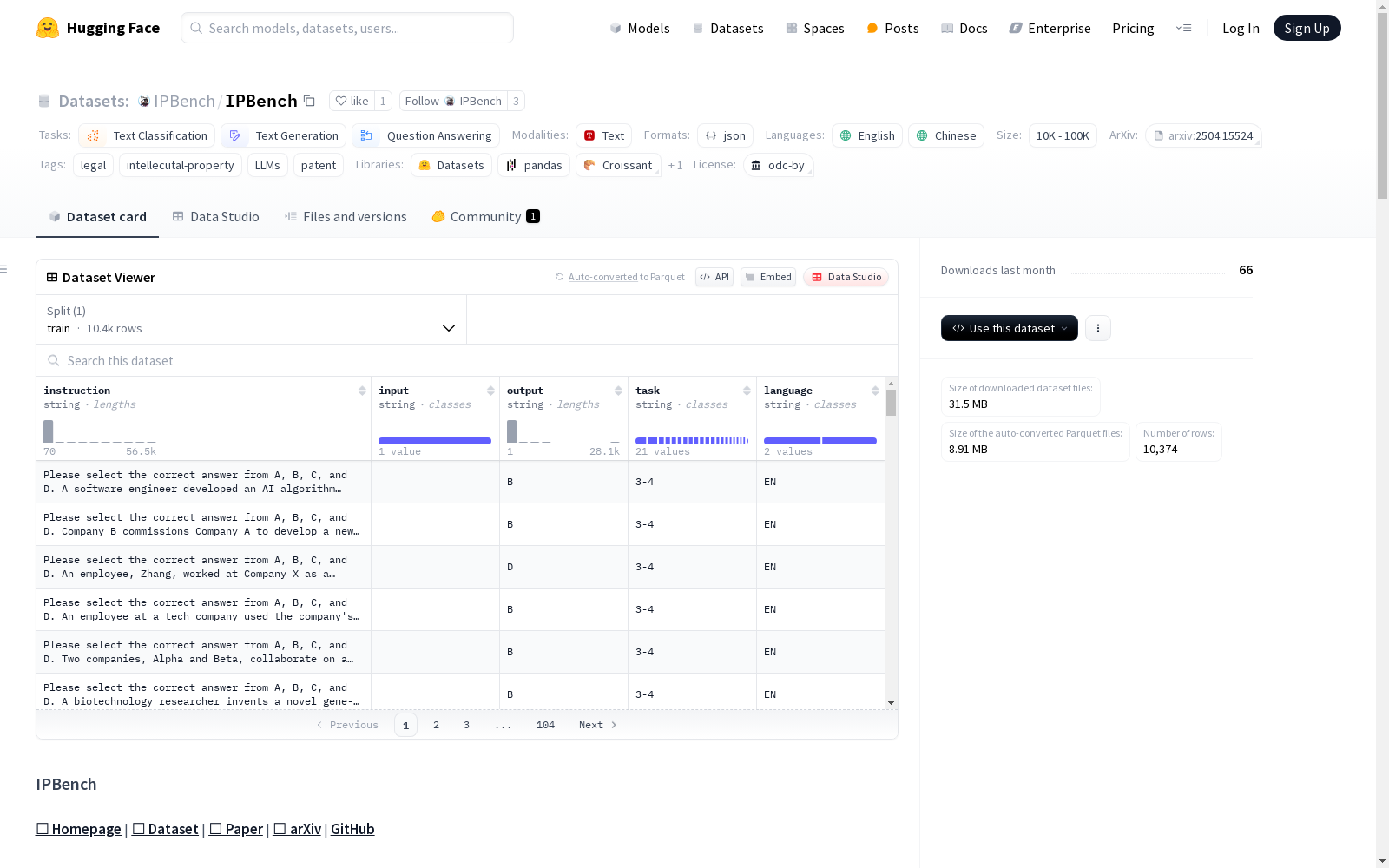The height and width of the screenshot is (868, 1389).
Task: Open the more navigation menu icon
Action: click(1183, 28)
